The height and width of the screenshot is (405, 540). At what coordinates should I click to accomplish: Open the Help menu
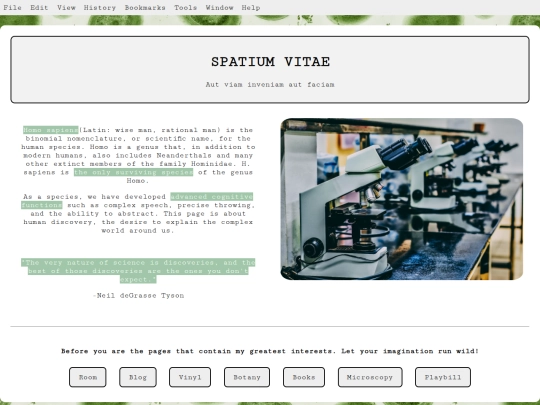click(250, 7)
